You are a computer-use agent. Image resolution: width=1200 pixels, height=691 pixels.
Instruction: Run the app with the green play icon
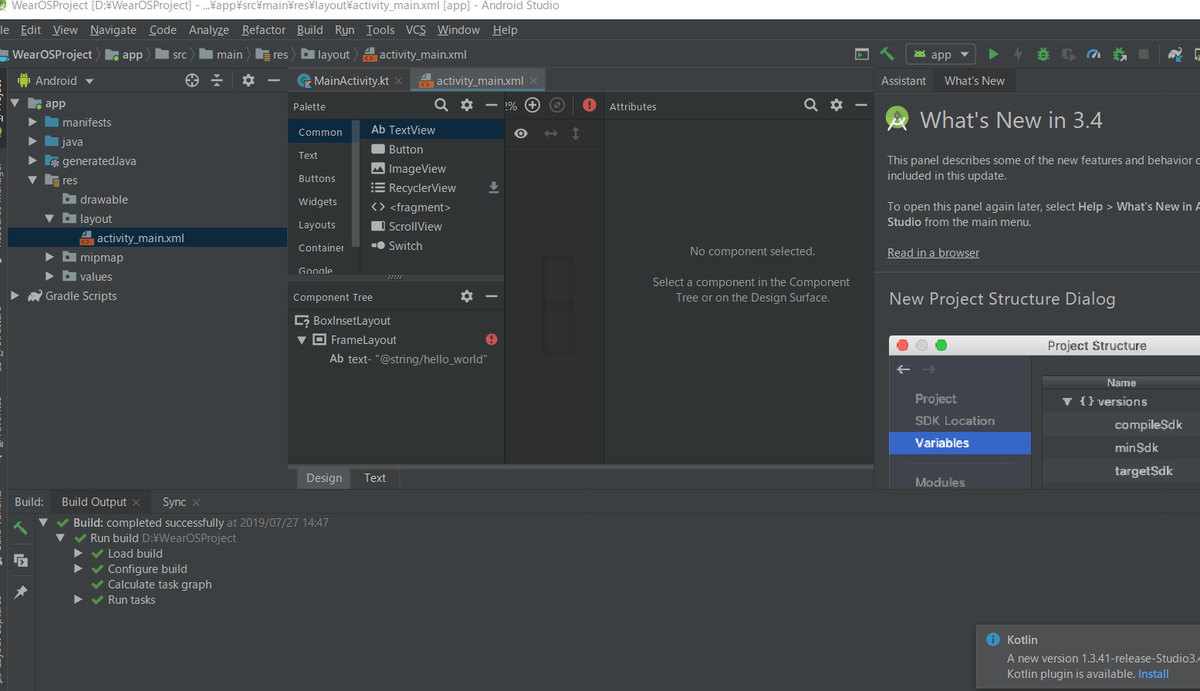coord(993,54)
